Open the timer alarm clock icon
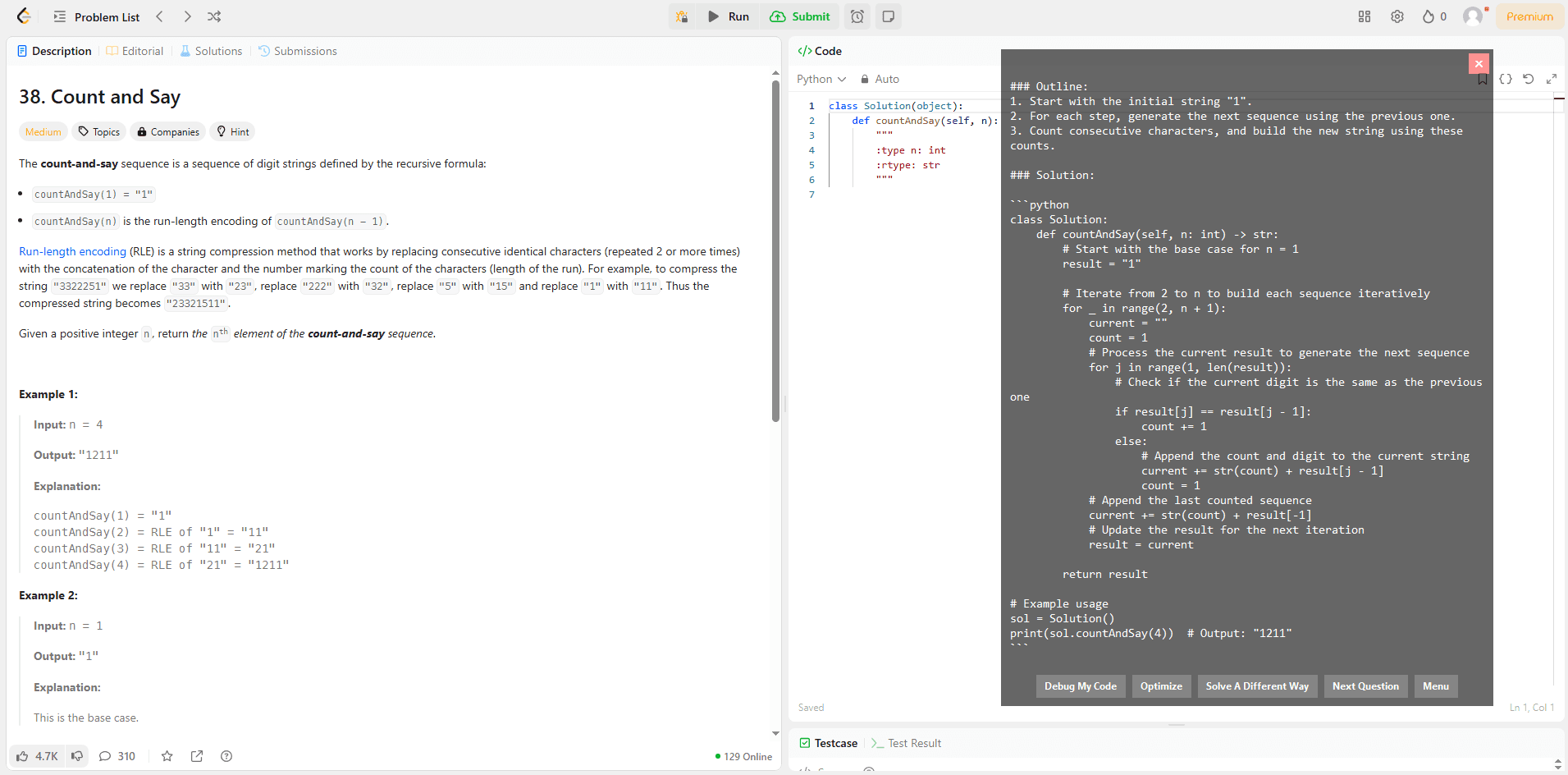 click(x=857, y=16)
